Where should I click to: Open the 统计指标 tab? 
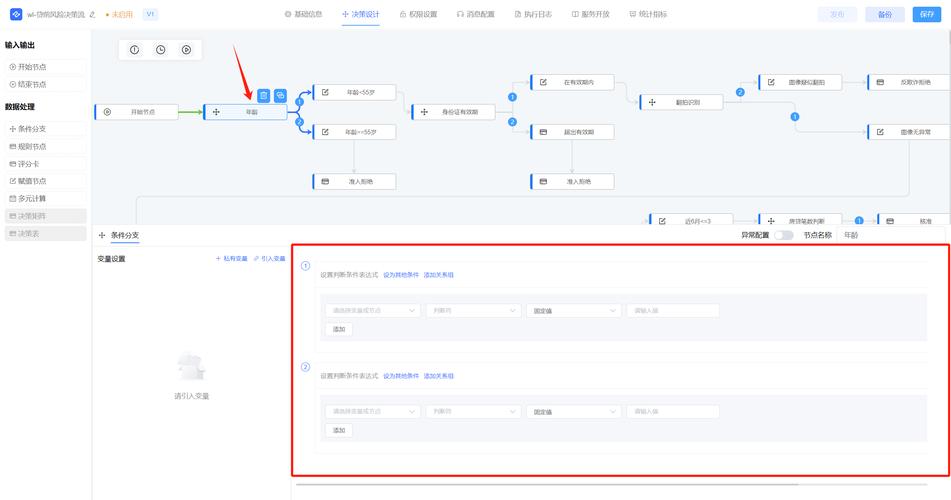648,14
